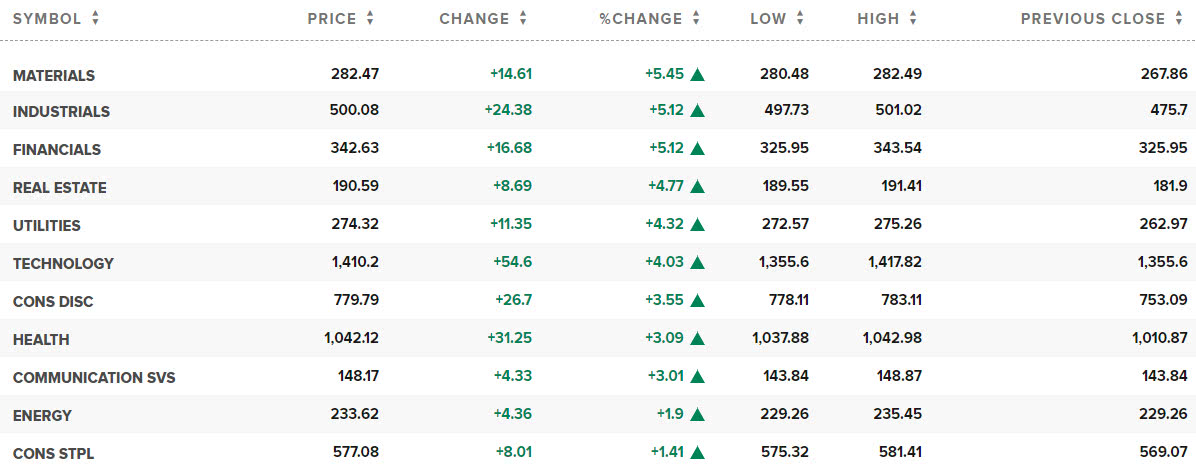Click the HEALTH price value 1,042.12
The height and width of the screenshot is (470, 1196).
[x=351, y=339]
